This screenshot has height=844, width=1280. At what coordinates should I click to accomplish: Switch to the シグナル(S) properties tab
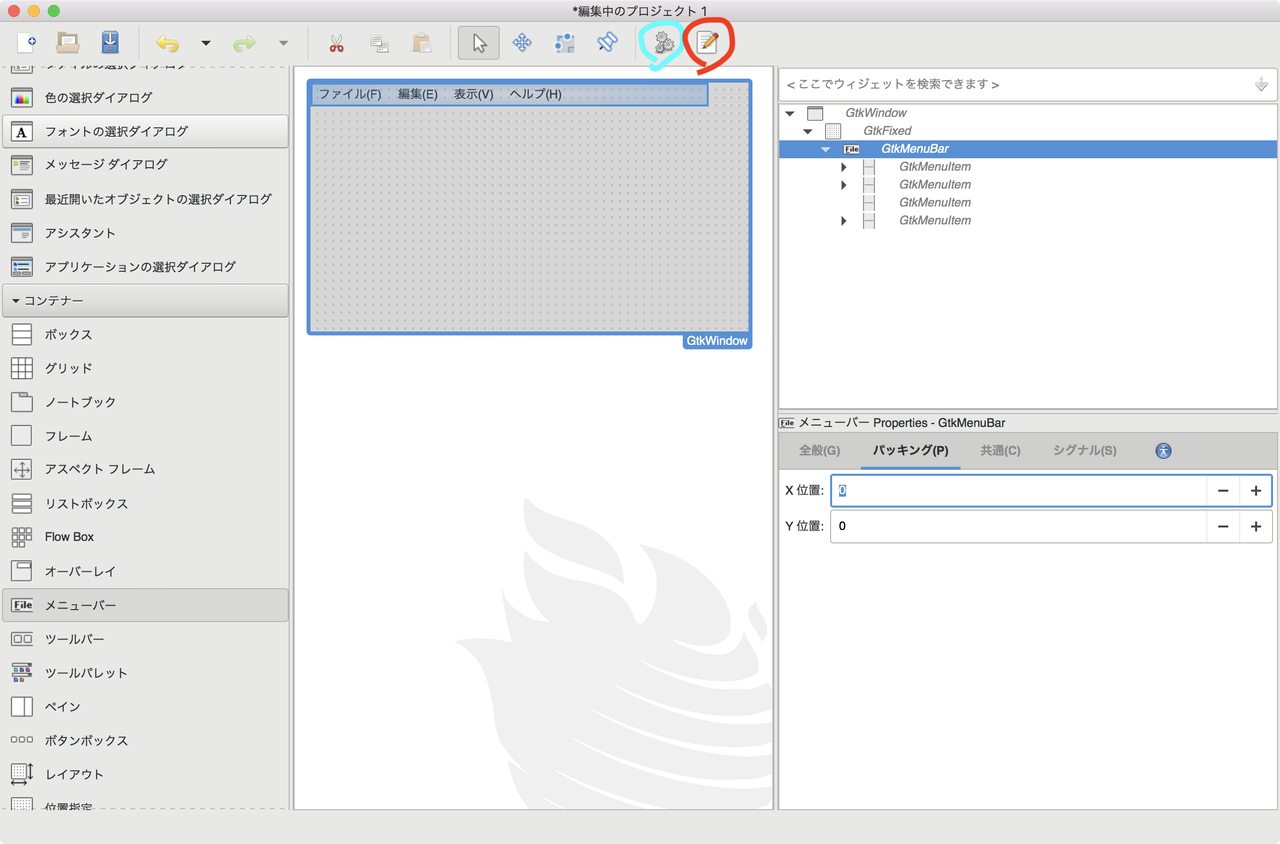pos(1084,451)
